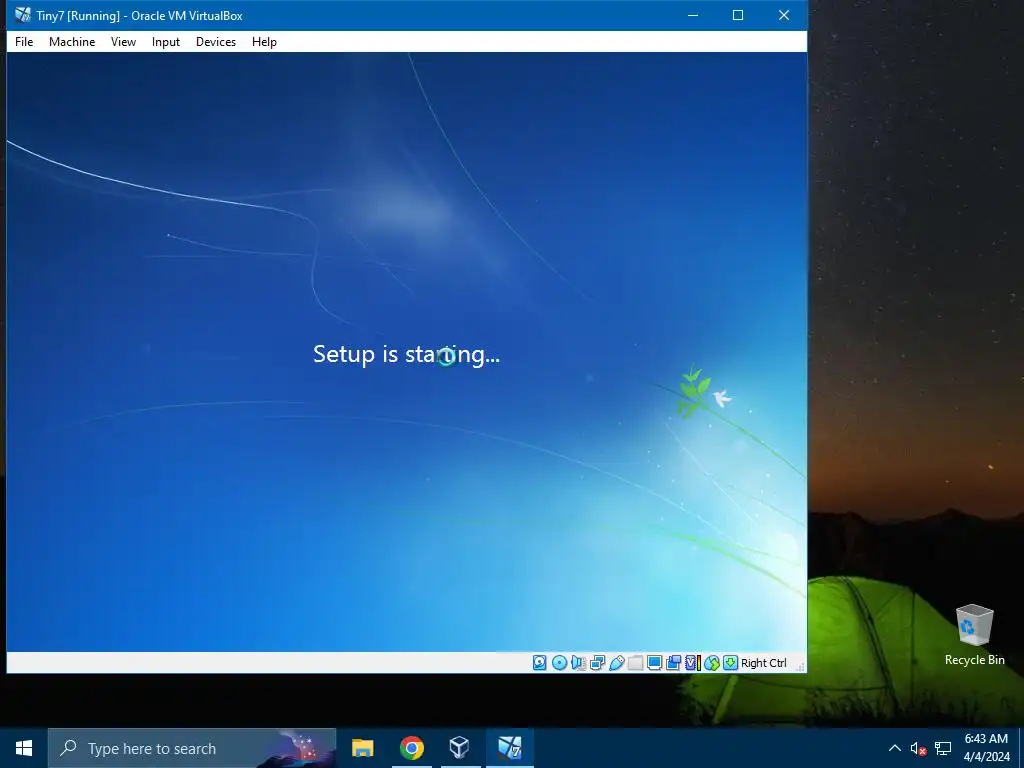Open the Windows Start menu

click(x=24, y=748)
